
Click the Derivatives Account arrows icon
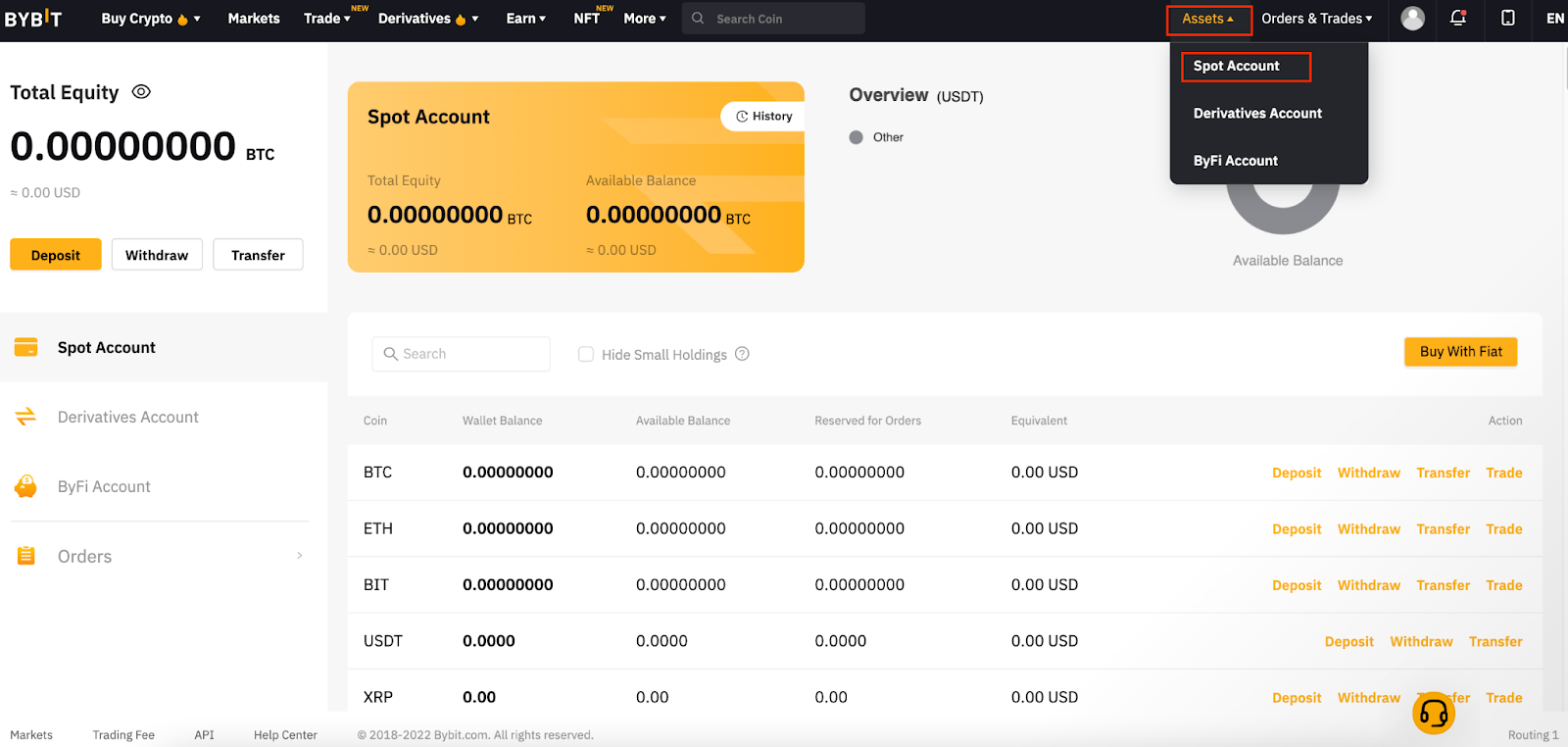[26, 417]
